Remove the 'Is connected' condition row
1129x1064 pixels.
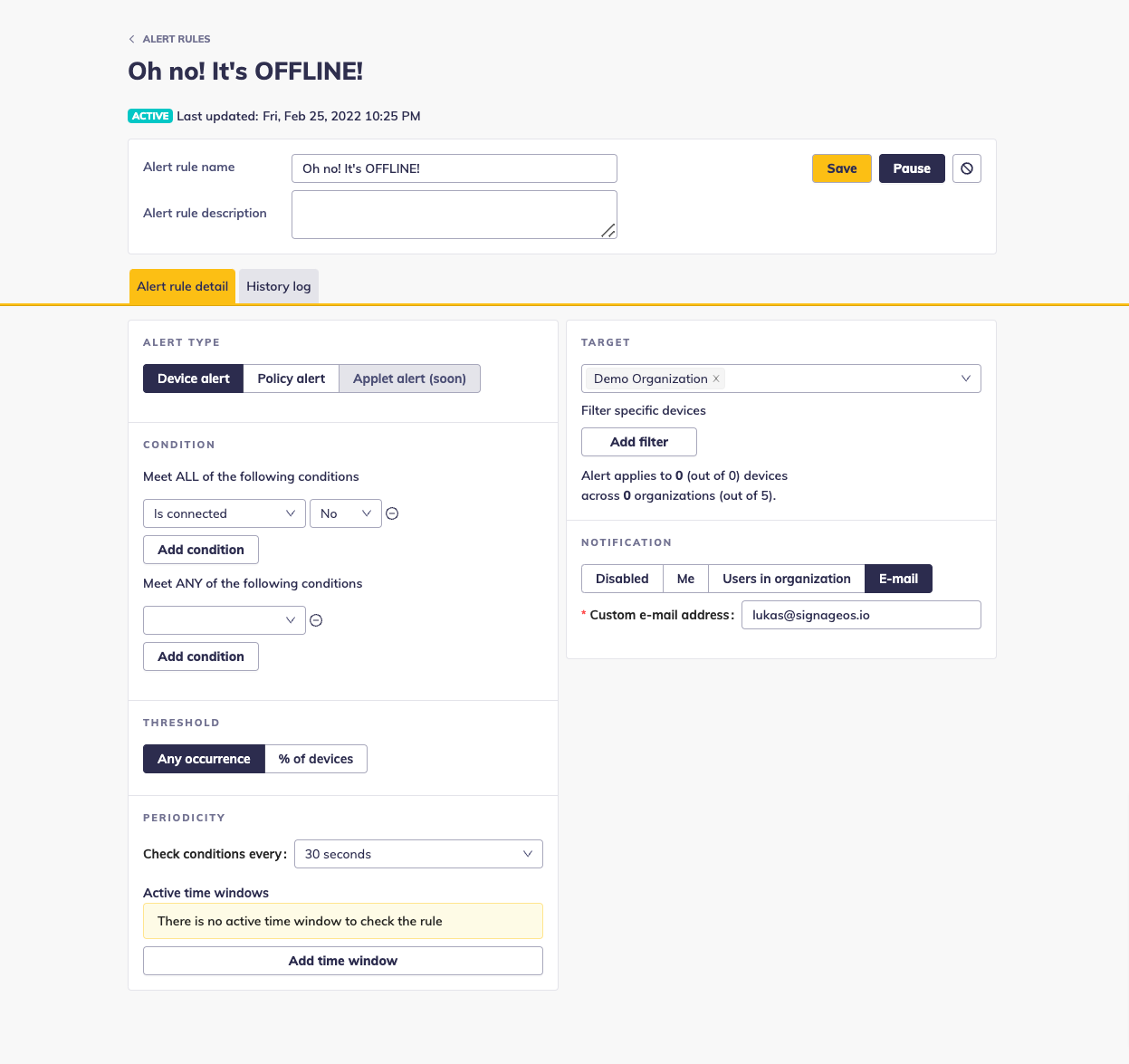(392, 513)
